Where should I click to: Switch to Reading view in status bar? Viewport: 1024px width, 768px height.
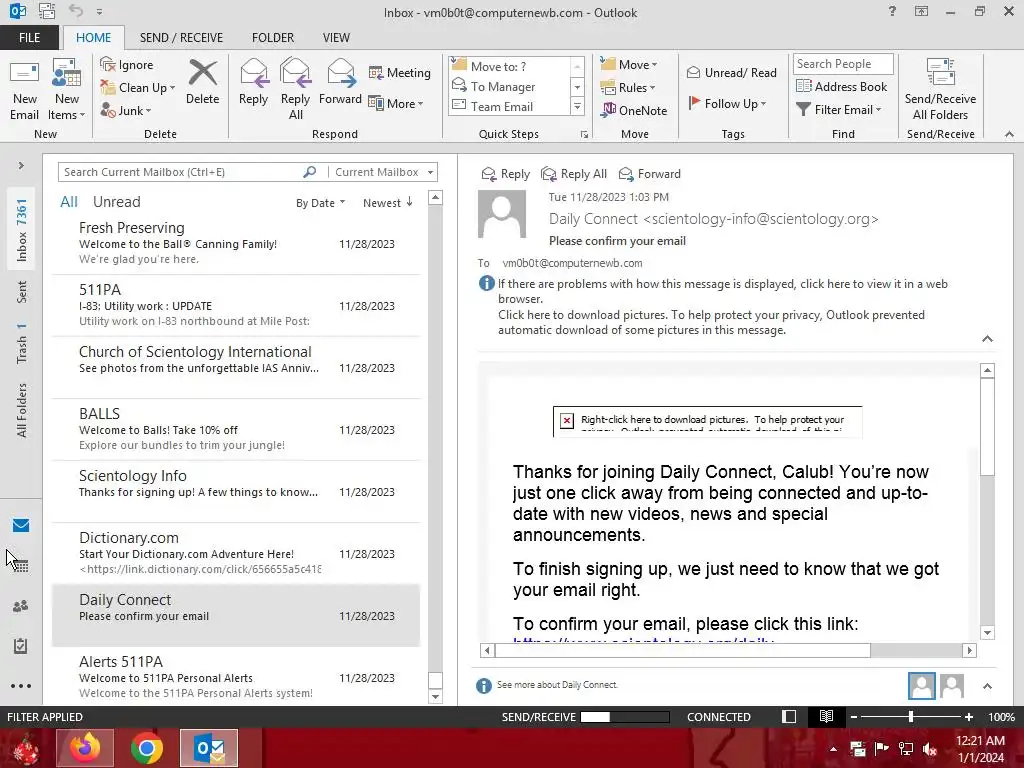(x=826, y=716)
